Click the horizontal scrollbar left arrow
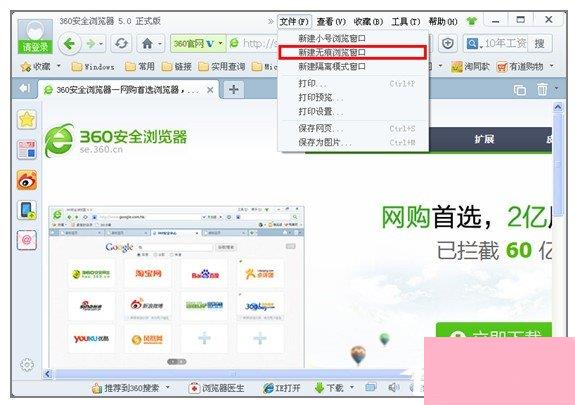The height and width of the screenshot is (405, 575). [x=48, y=374]
